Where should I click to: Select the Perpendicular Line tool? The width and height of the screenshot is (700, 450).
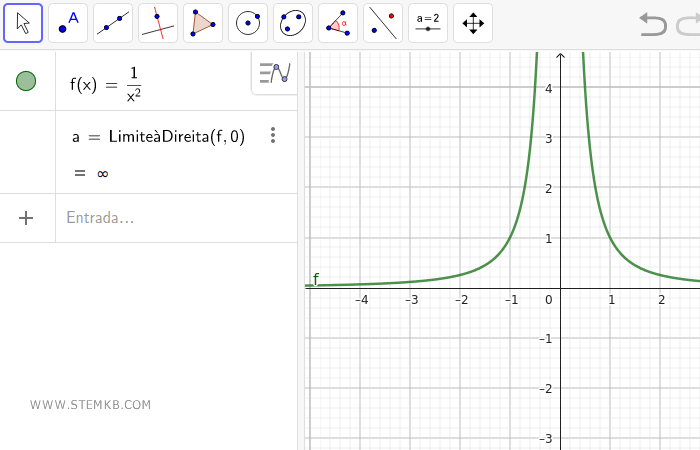coord(158,23)
